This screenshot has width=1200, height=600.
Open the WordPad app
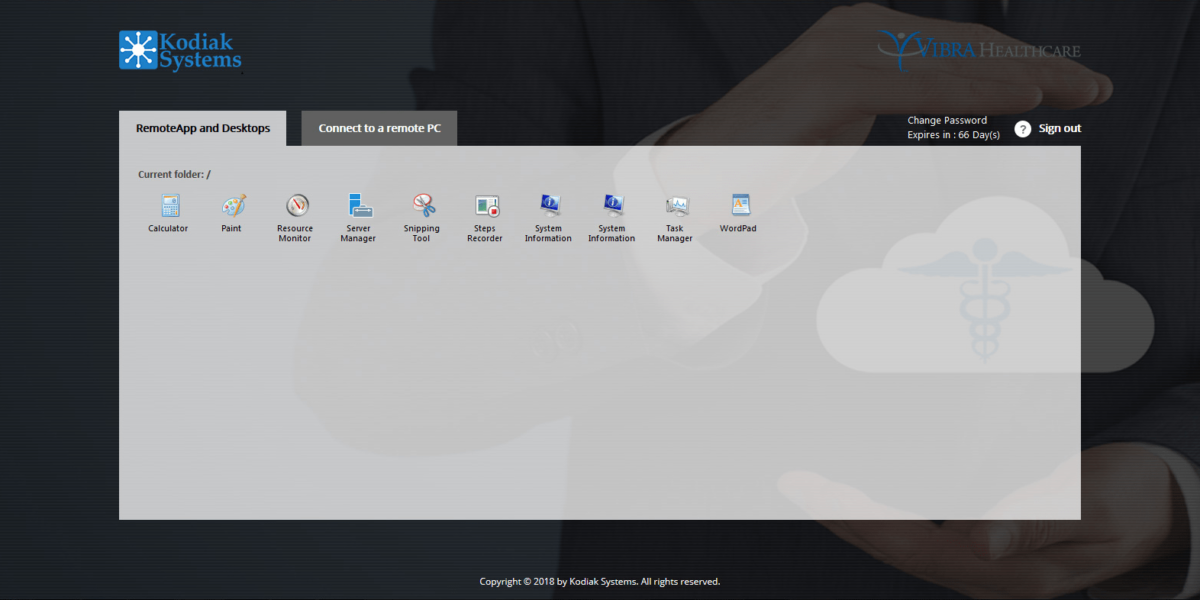click(738, 207)
